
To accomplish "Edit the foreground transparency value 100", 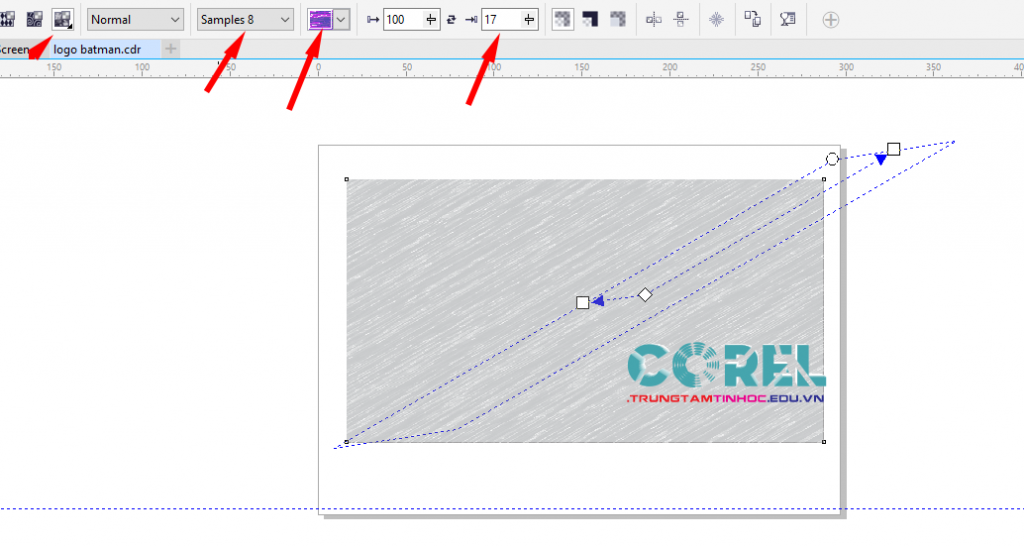I will click(x=403, y=20).
